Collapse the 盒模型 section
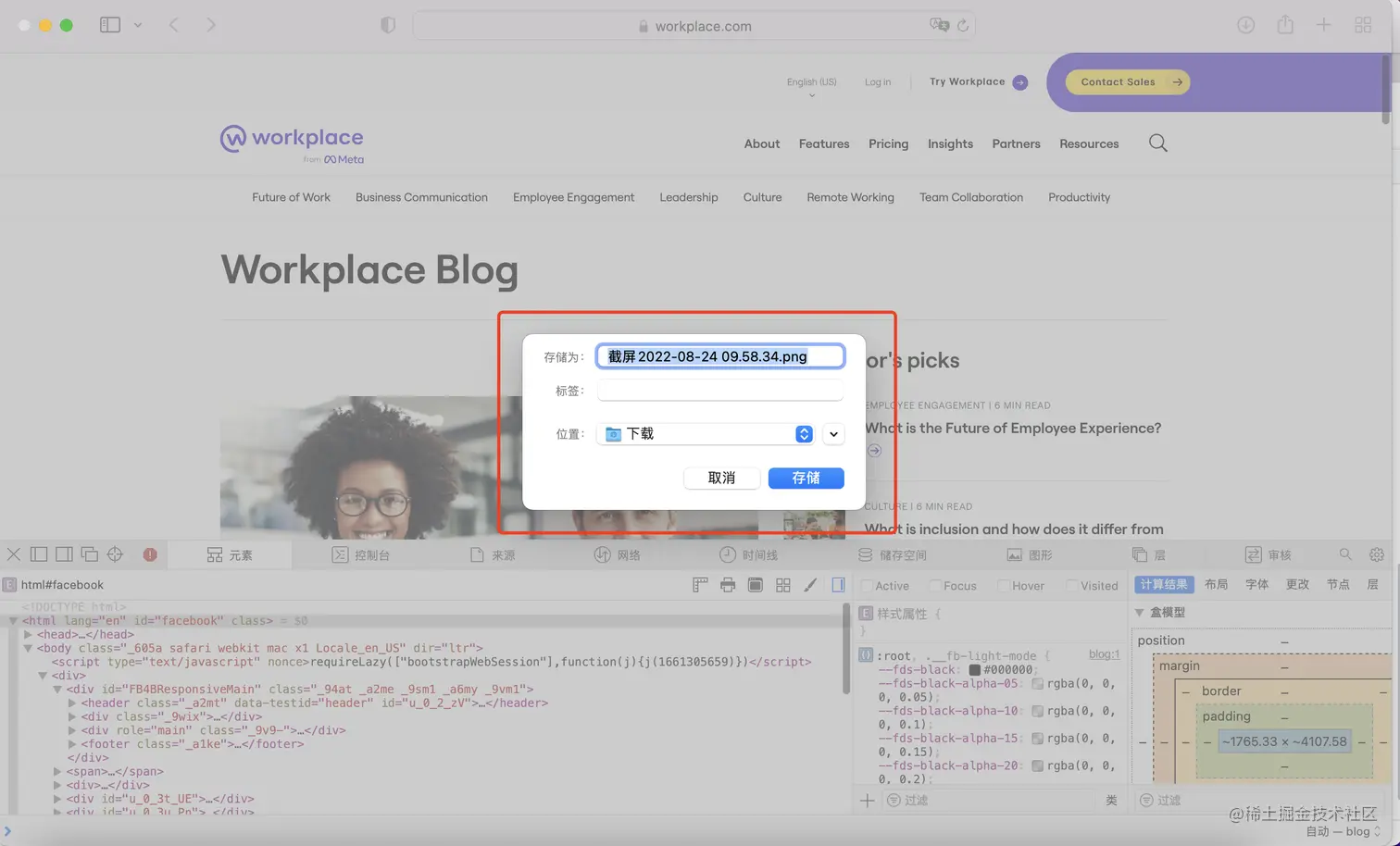 1140,613
